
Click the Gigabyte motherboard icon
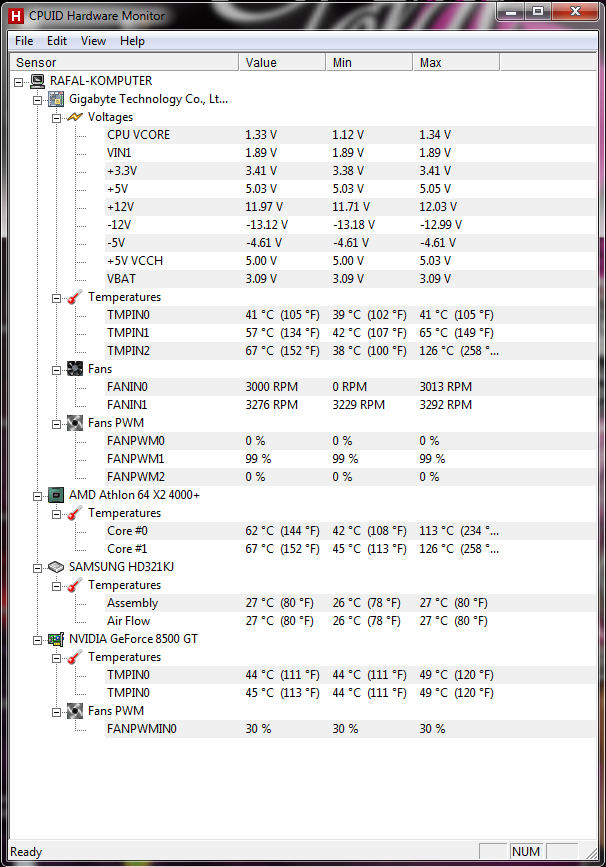56,100
